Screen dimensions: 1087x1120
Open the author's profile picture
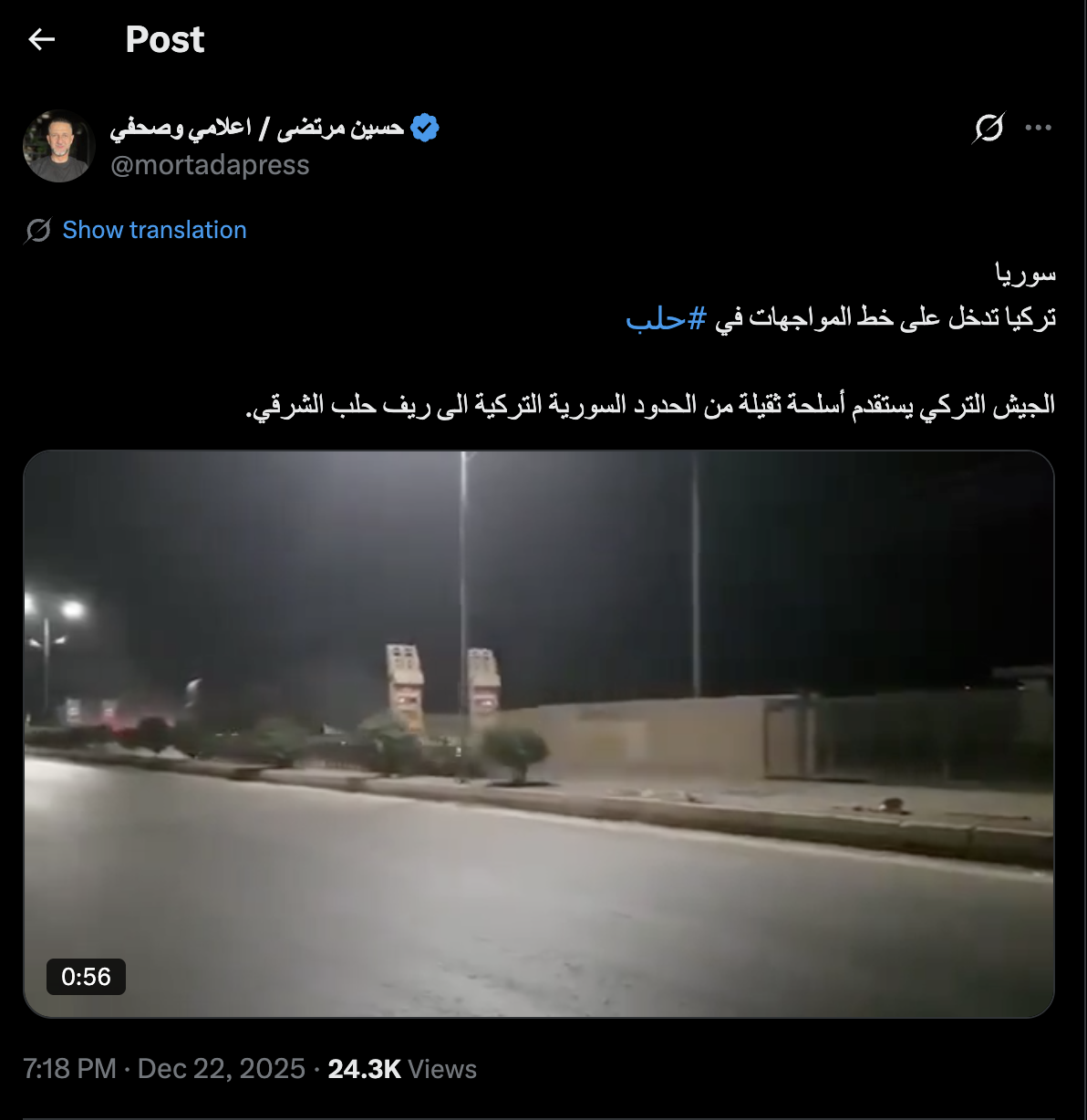[59, 146]
